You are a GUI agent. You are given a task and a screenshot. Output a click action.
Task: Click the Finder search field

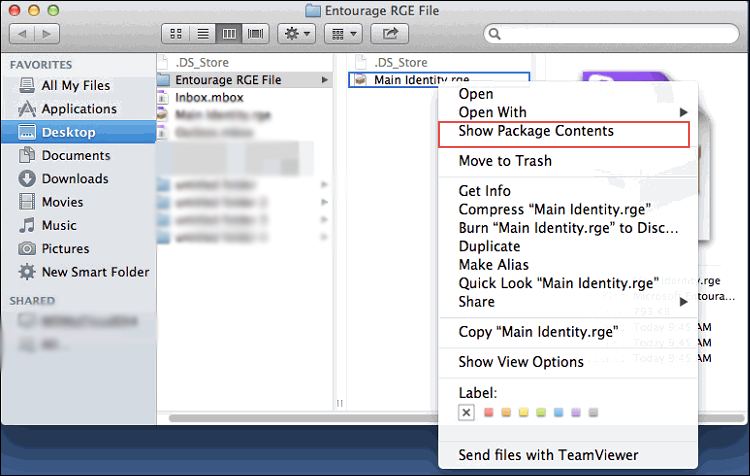(610, 34)
